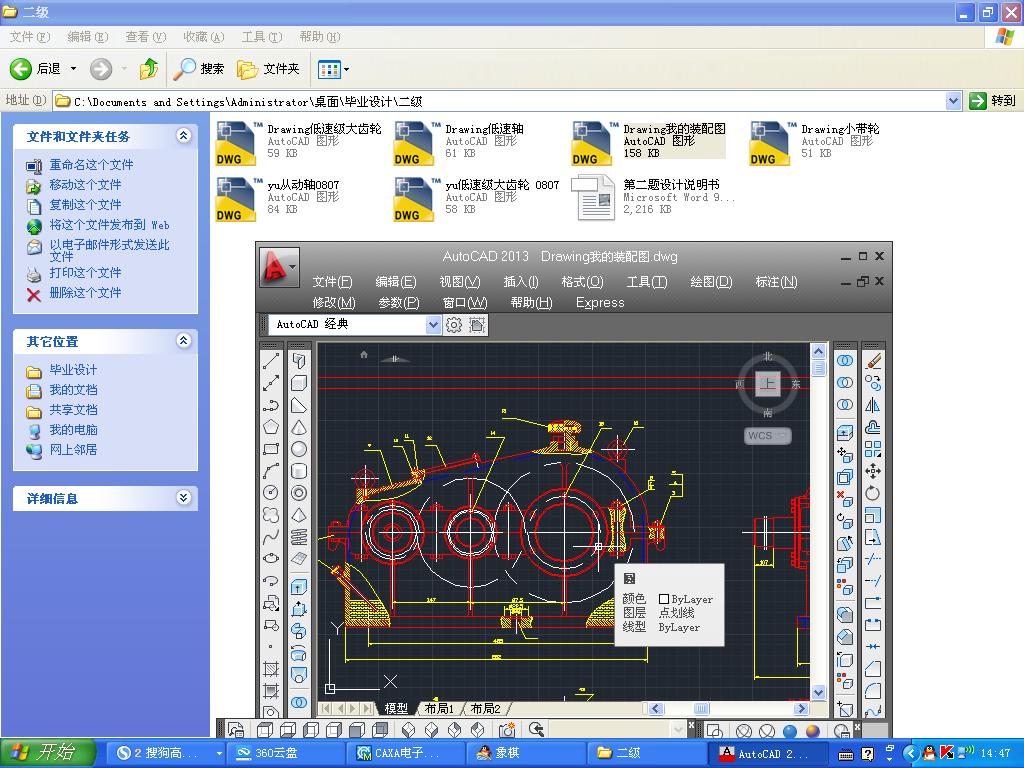Click the Rotate tool icon
The image size is (1024, 768).
coord(873,493)
